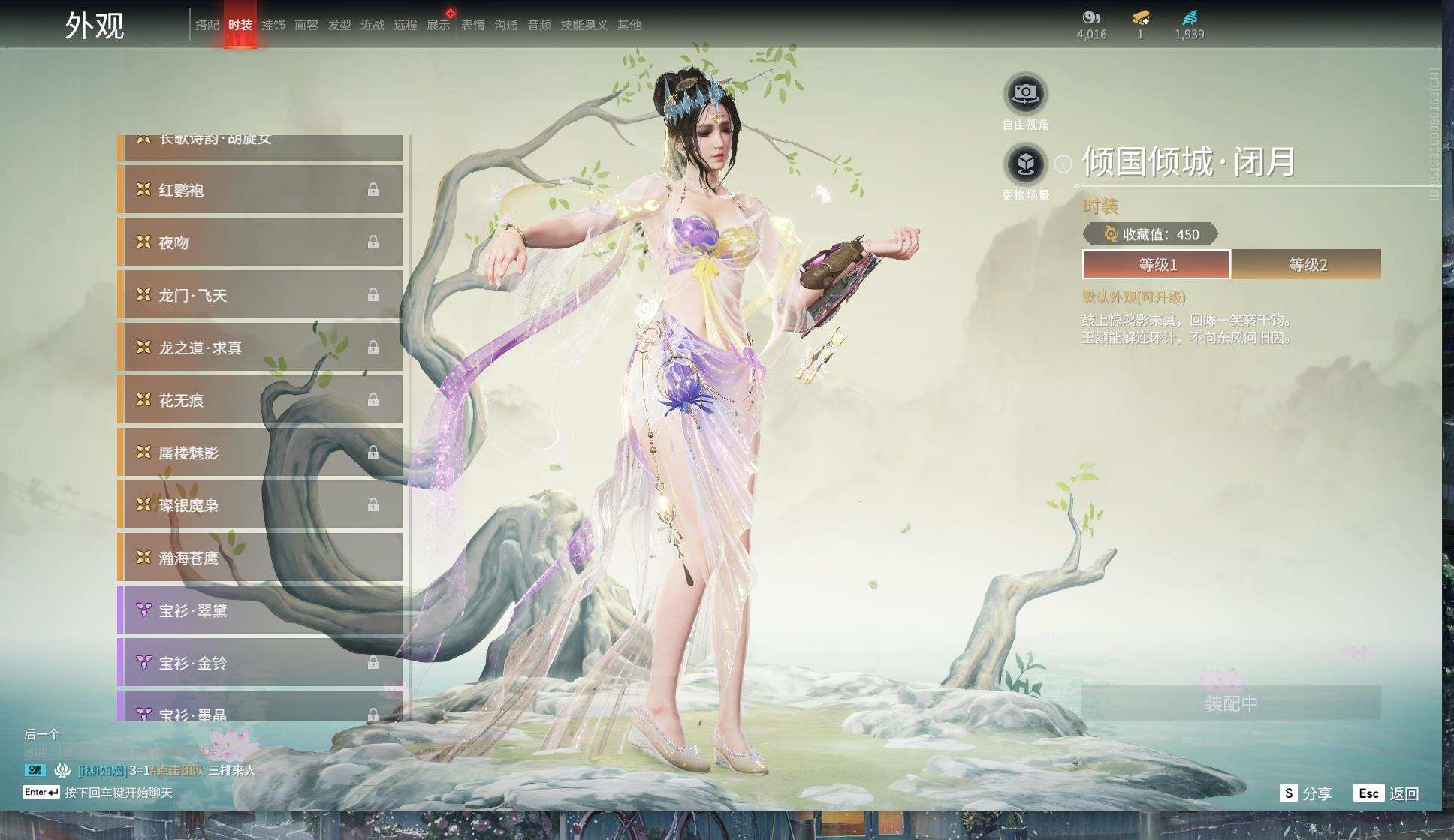The width and height of the screenshot is (1454, 840).
Task: Click the lock icon on 龙之道·求真 row
Action: (373, 348)
